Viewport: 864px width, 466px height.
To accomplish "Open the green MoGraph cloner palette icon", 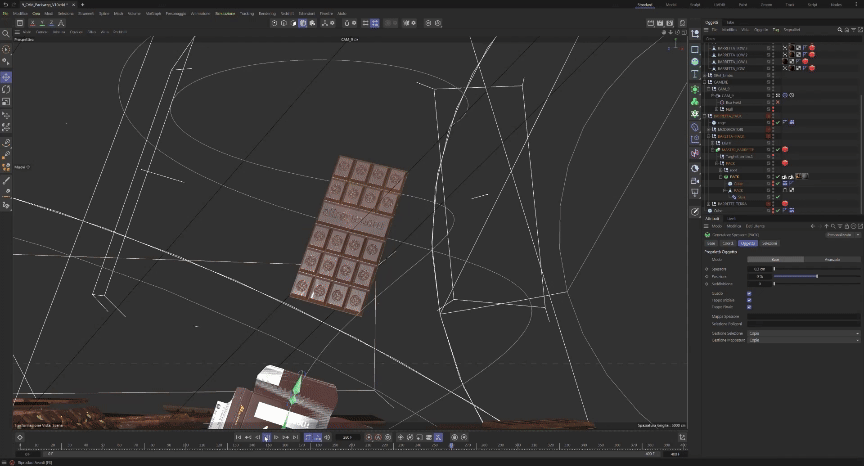I will tap(695, 102).
